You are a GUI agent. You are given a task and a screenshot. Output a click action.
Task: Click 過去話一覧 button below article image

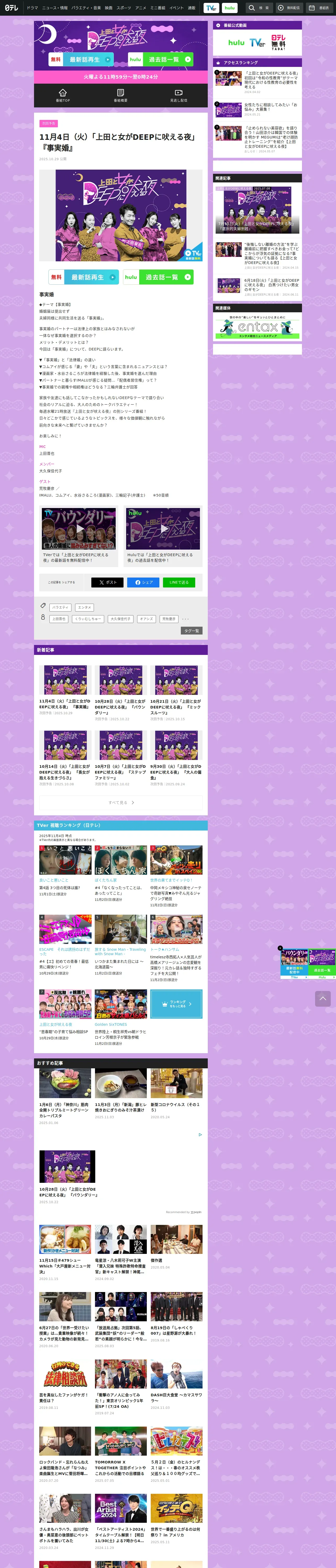point(158,277)
